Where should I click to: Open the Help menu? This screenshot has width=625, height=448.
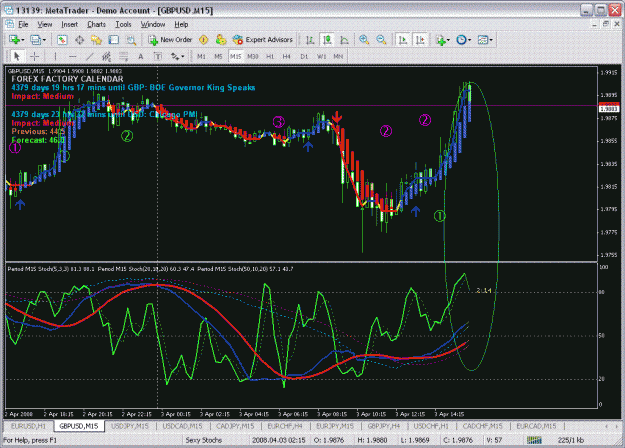click(x=181, y=24)
